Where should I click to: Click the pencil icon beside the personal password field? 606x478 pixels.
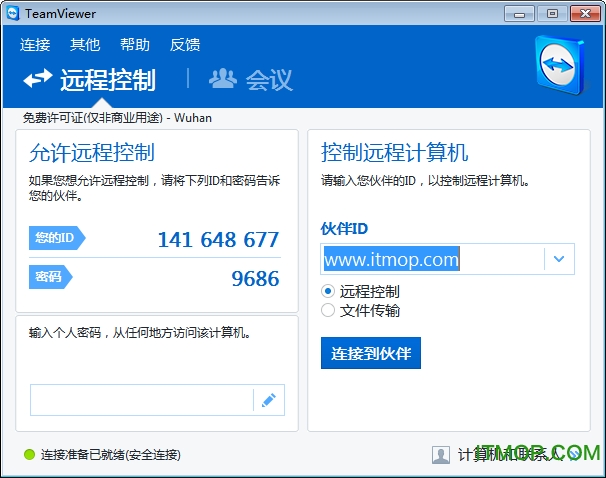(x=268, y=400)
